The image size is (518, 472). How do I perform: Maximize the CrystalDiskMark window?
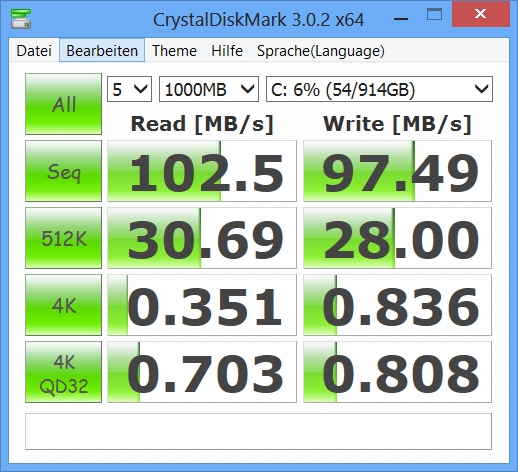[434, 15]
